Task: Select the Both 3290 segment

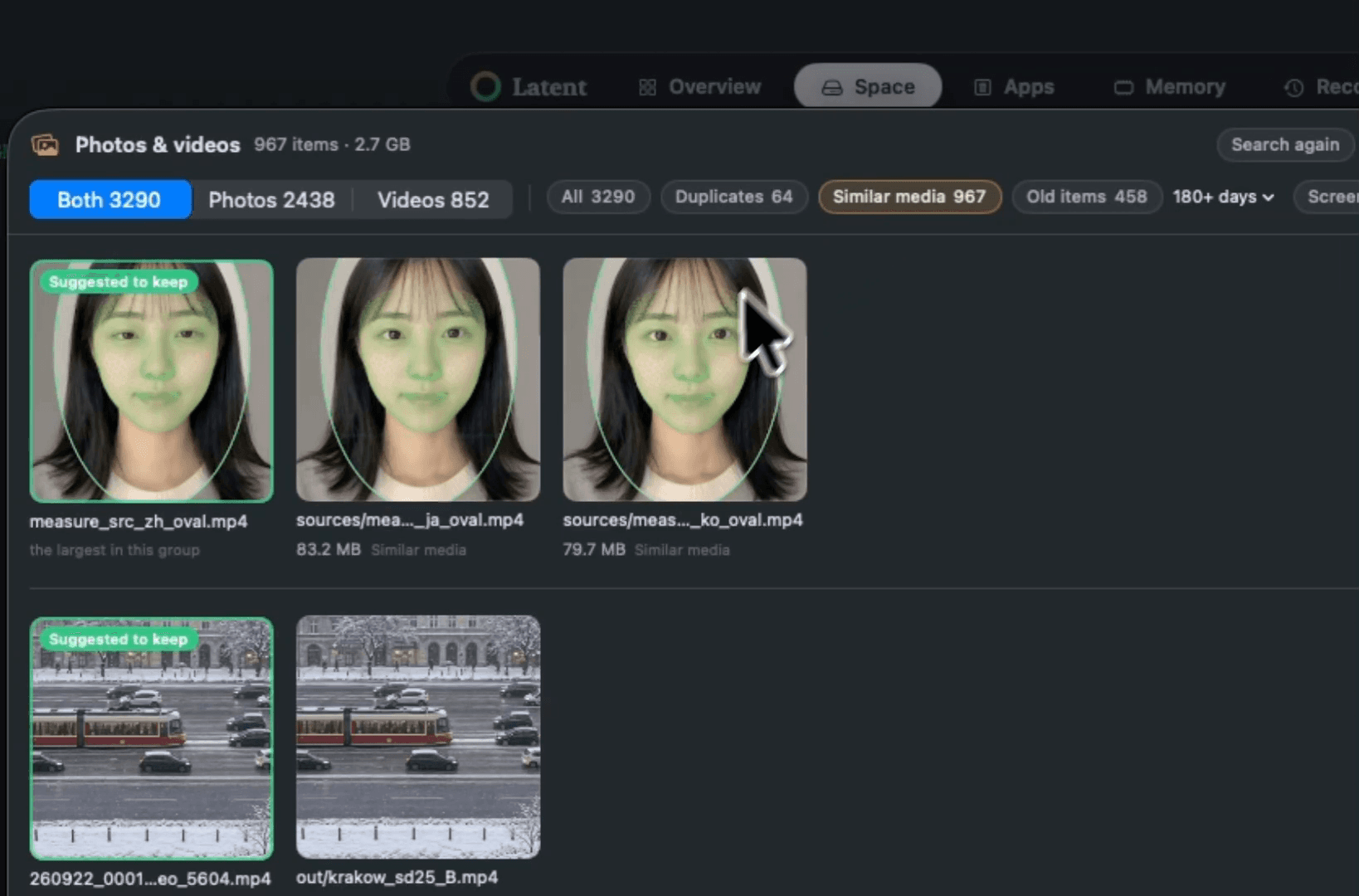Action: (x=110, y=200)
